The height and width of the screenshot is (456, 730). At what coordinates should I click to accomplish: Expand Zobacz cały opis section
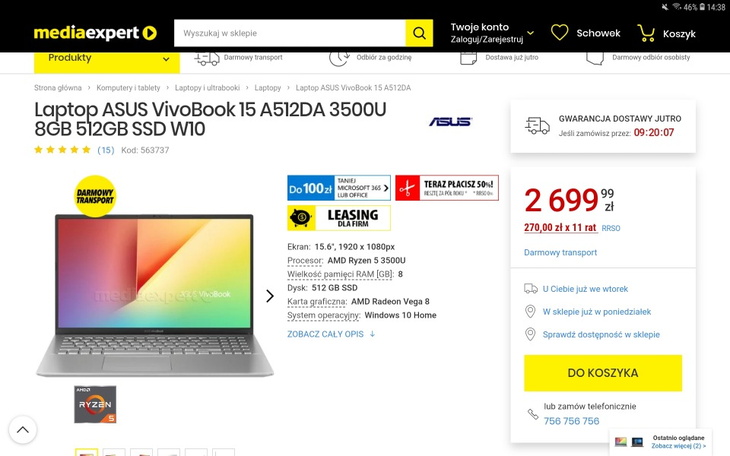coord(331,334)
